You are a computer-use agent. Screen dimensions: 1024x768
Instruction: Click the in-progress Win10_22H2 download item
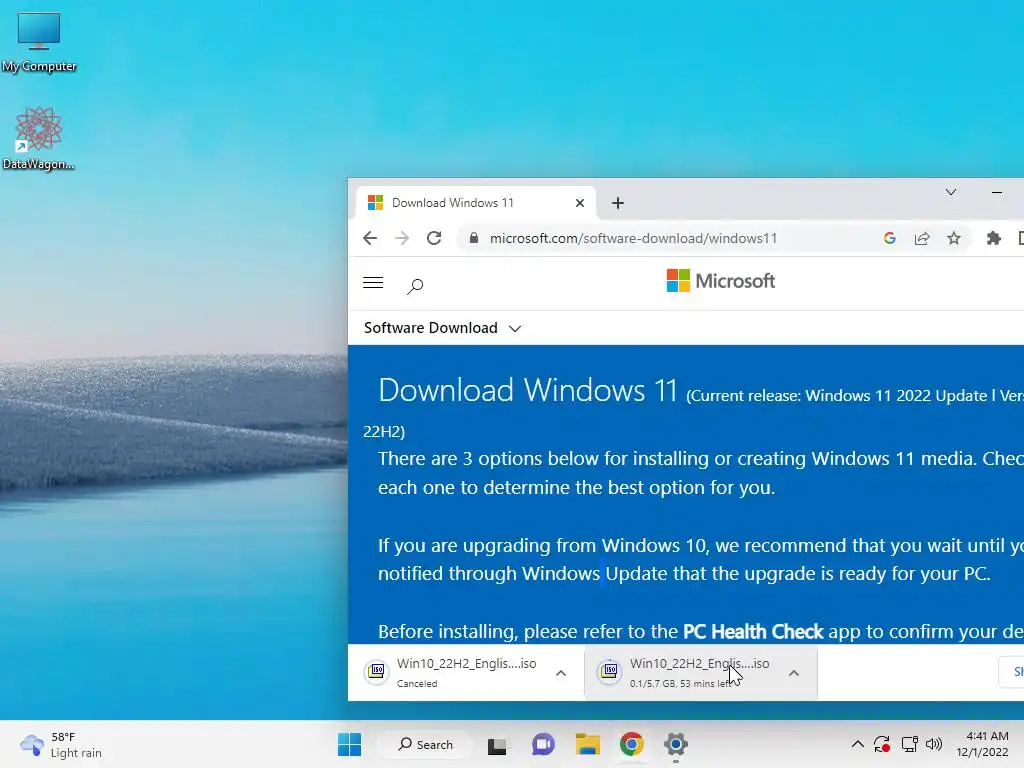tap(700, 673)
